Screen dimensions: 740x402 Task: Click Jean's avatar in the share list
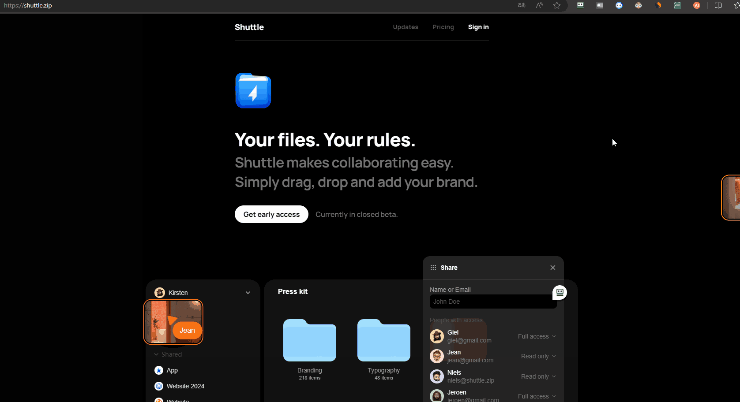pos(437,356)
